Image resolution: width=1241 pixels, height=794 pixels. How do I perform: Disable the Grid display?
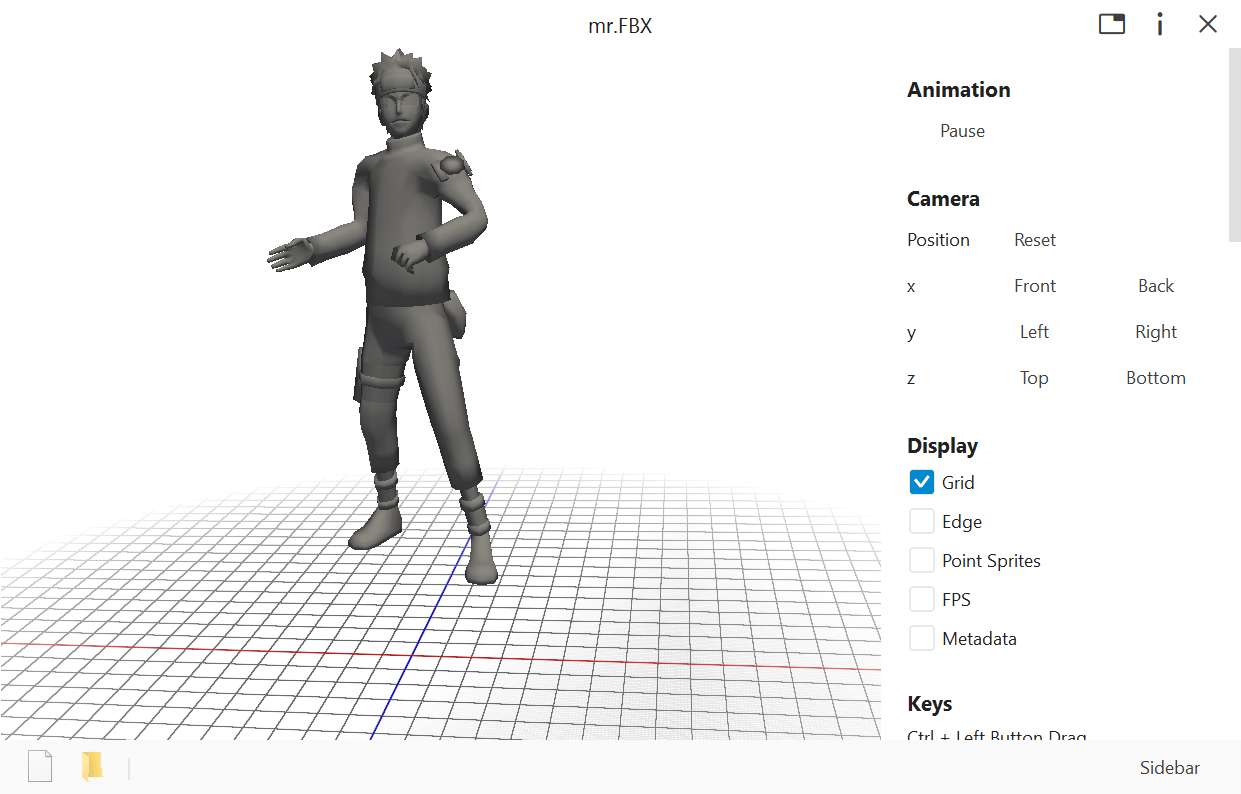tap(921, 482)
